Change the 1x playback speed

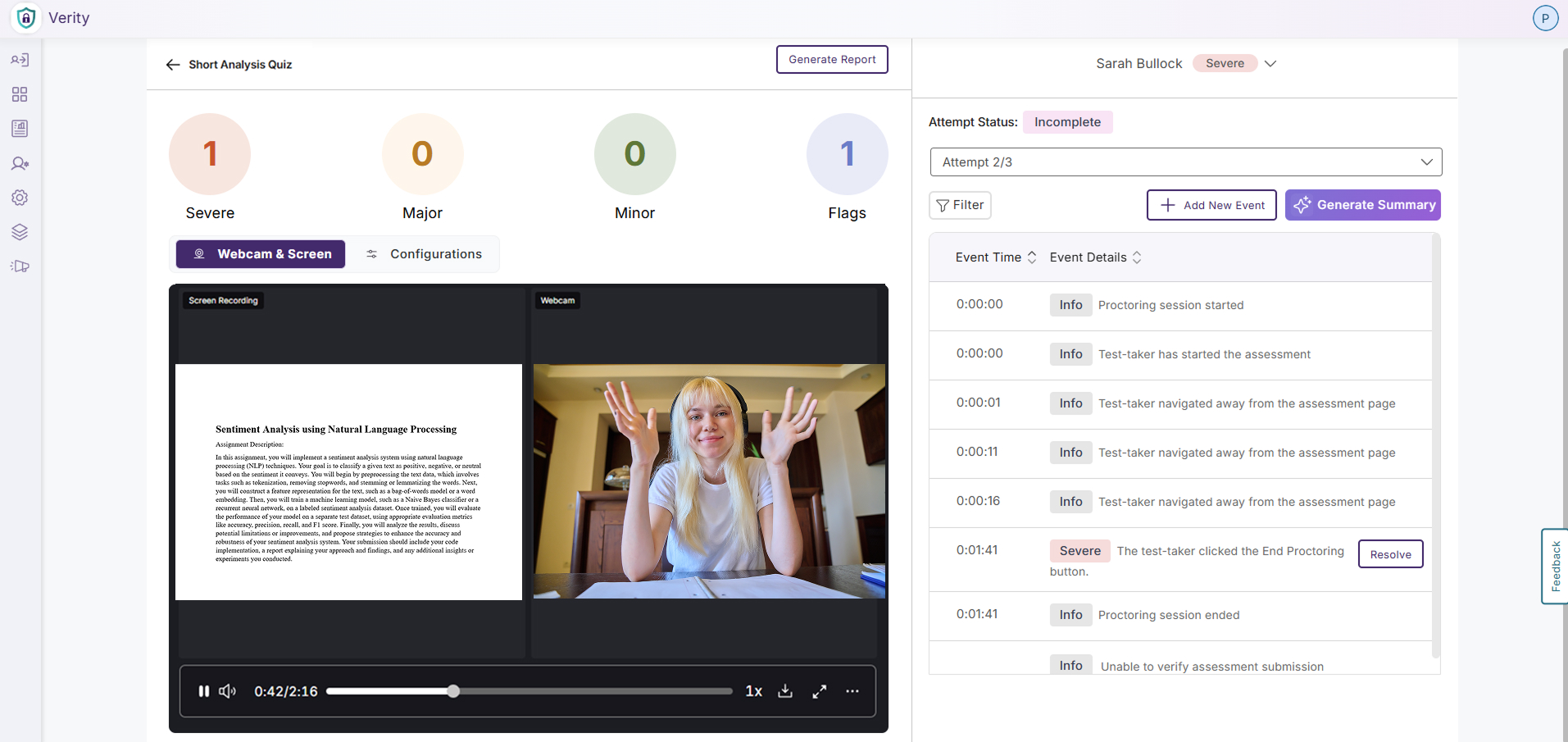point(754,691)
